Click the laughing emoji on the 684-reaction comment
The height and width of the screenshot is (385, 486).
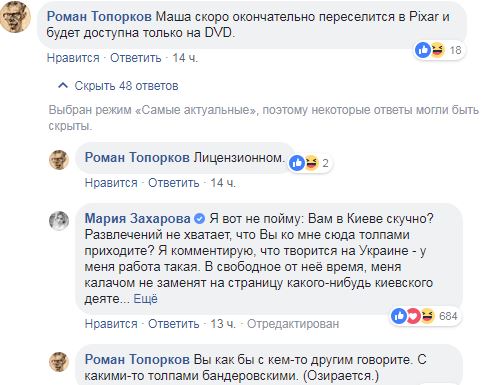pos(427,315)
